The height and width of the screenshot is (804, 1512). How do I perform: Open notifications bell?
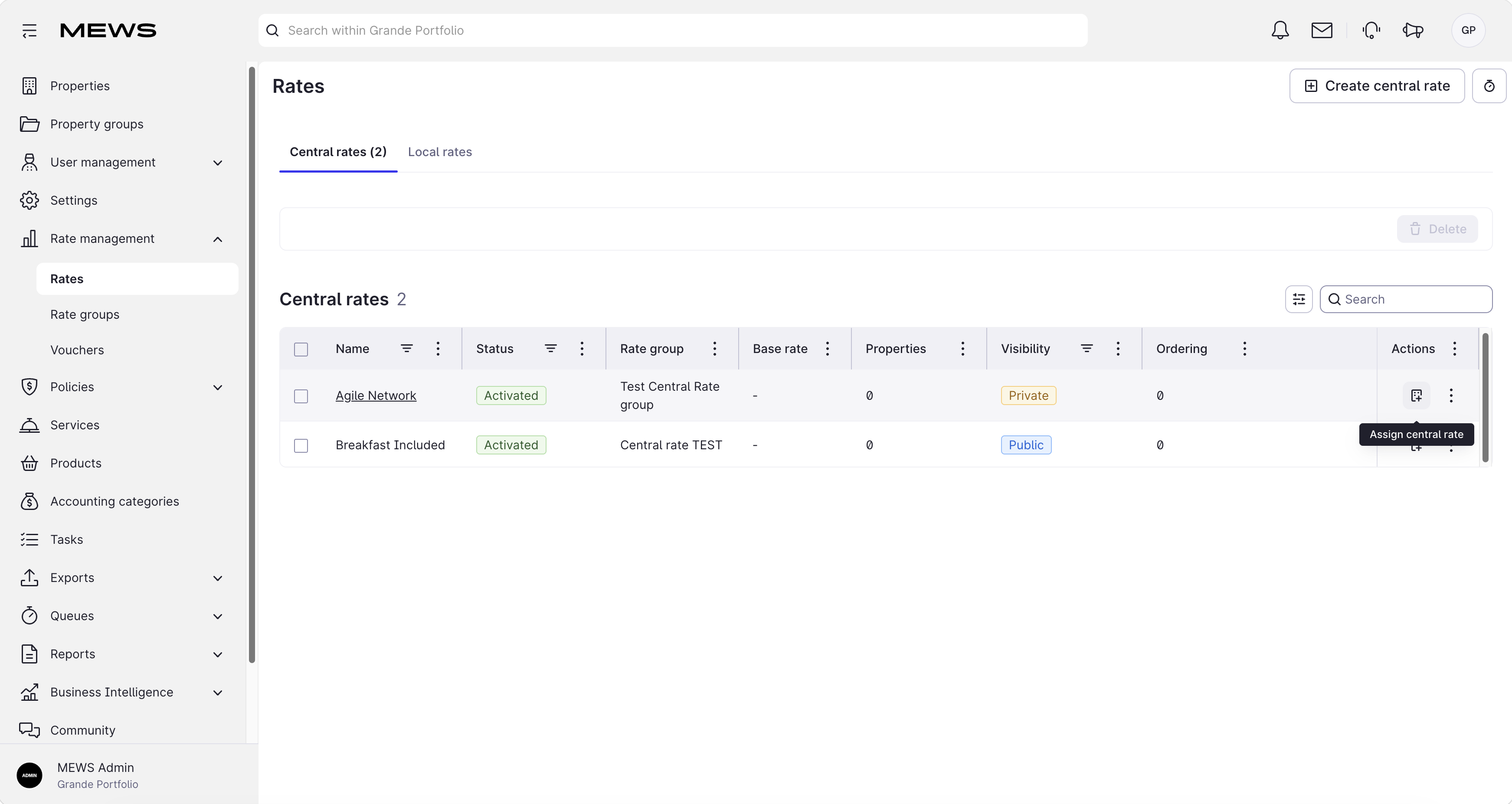coord(1280,30)
